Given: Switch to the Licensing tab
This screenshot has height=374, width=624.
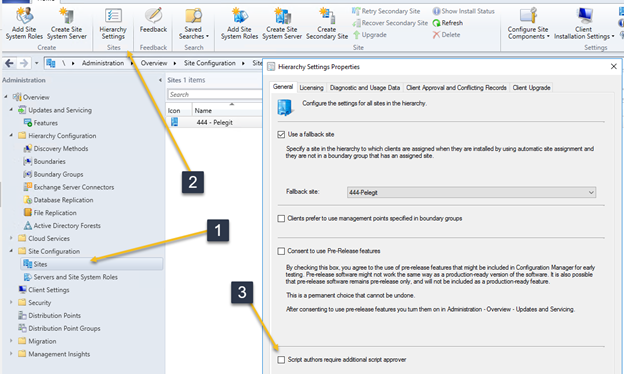Looking at the screenshot, I should pyautogui.click(x=311, y=88).
